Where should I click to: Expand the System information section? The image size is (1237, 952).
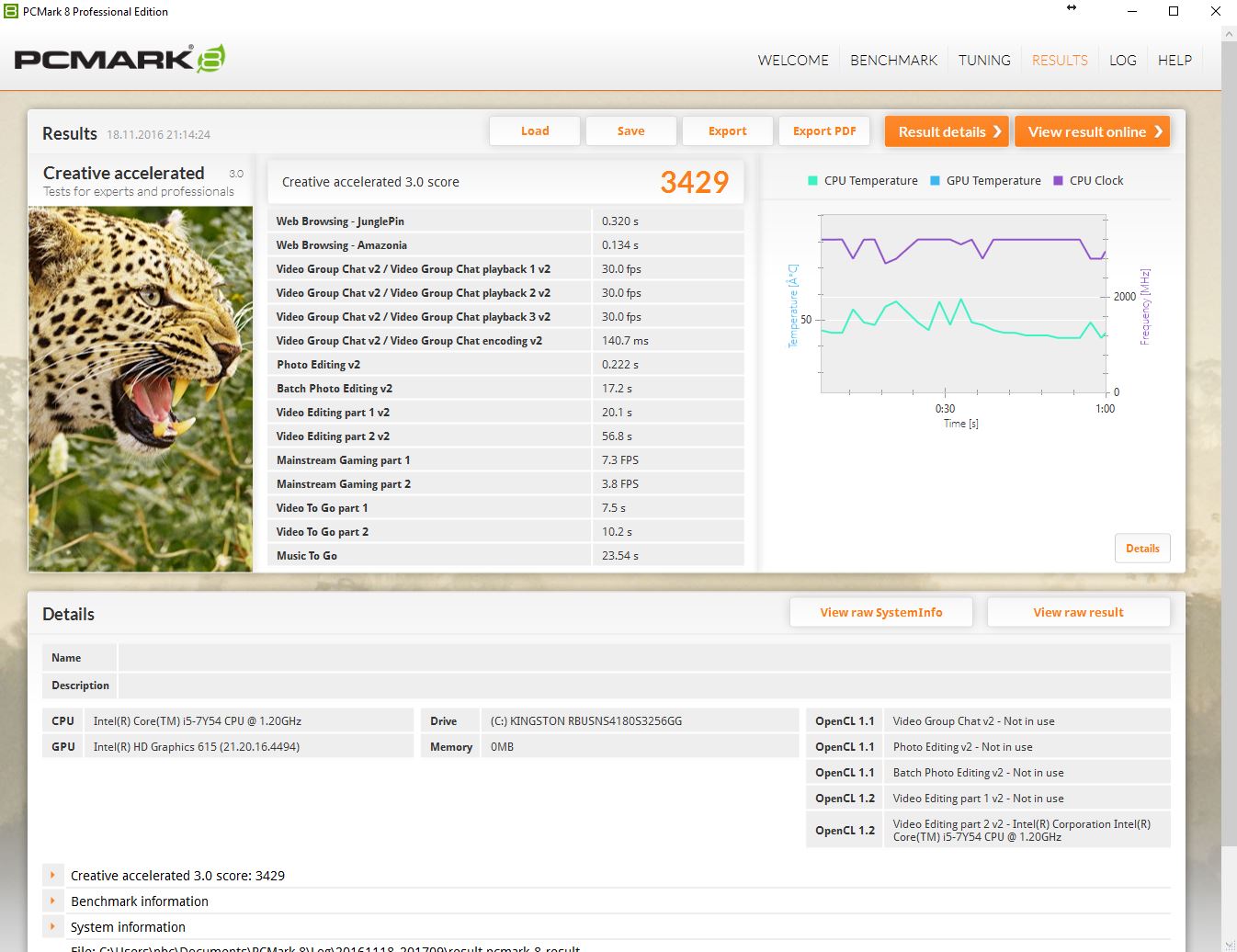[x=53, y=927]
